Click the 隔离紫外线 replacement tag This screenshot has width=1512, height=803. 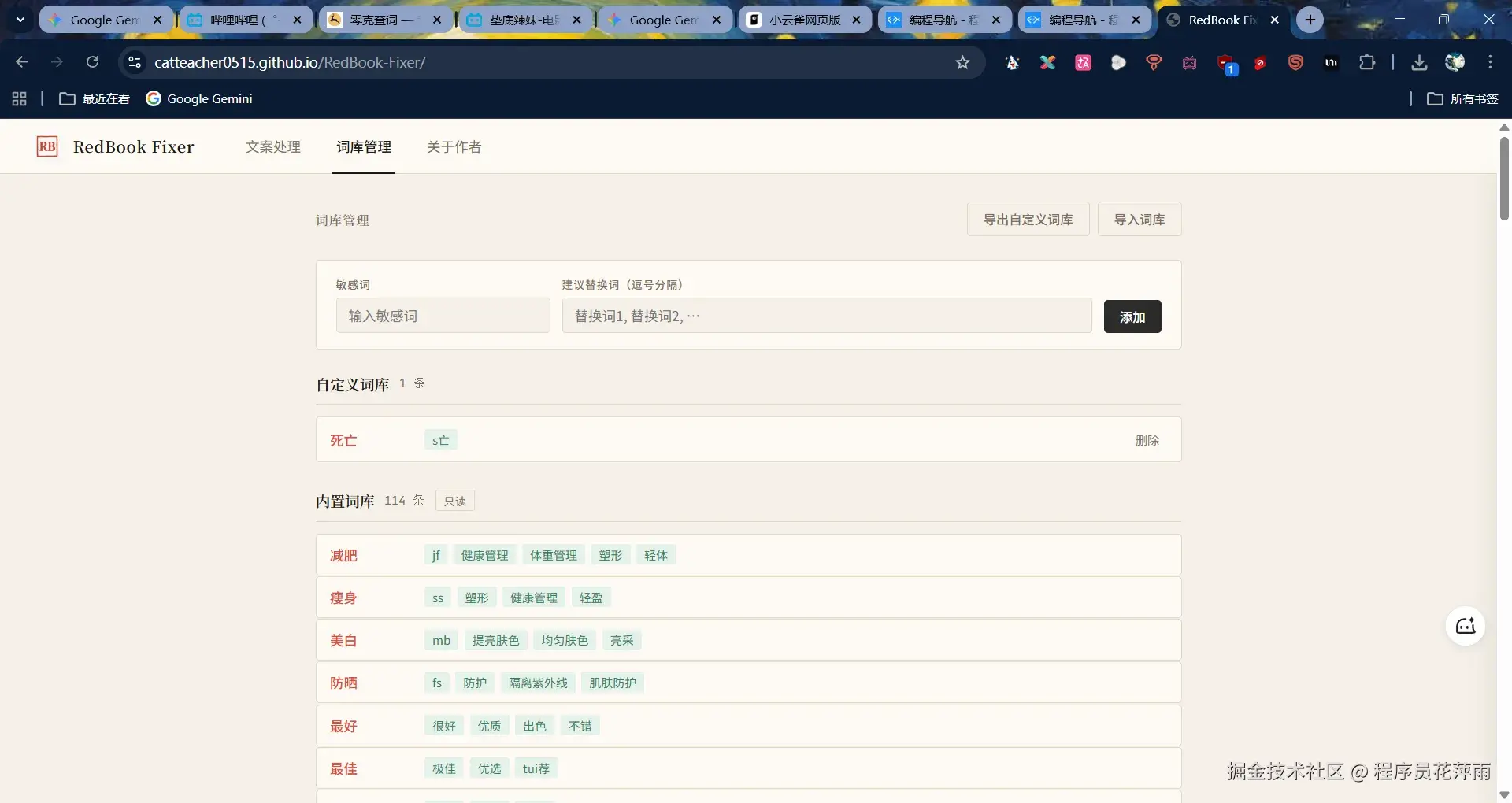(x=538, y=683)
